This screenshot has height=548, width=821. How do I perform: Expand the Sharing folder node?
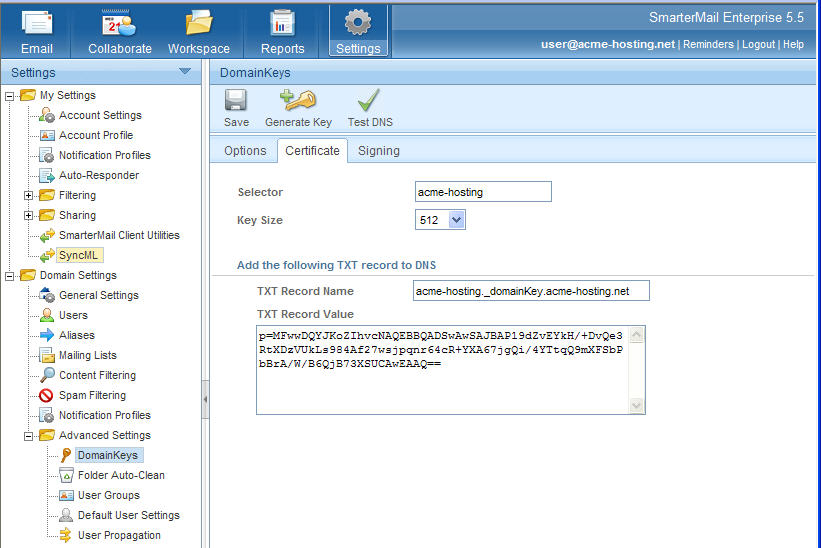(x=28, y=216)
